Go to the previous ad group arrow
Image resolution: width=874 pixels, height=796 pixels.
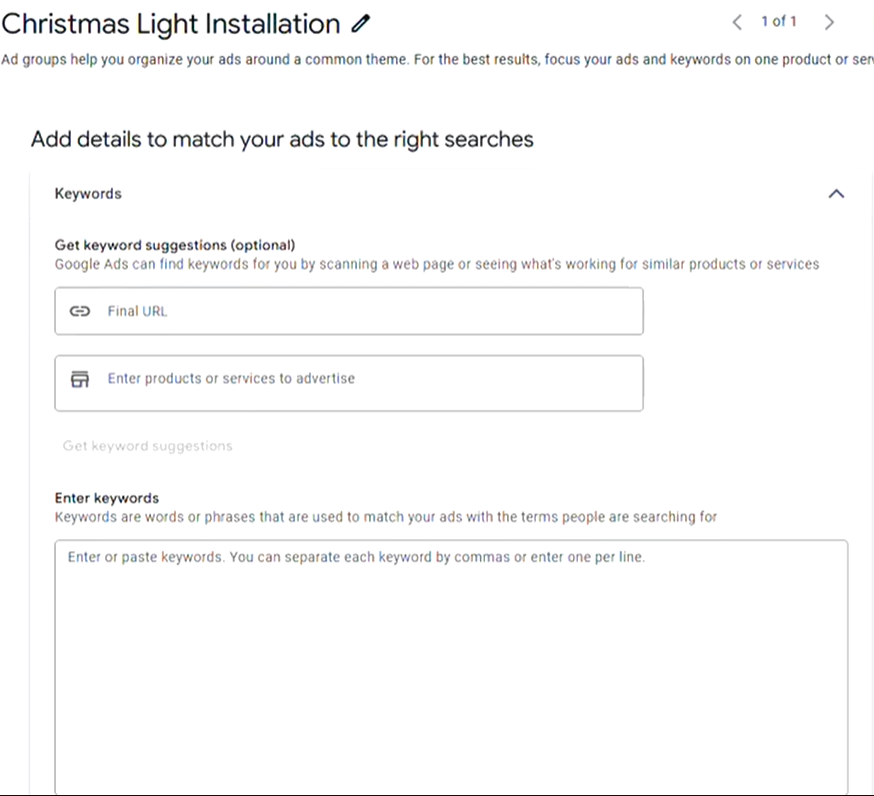click(737, 22)
